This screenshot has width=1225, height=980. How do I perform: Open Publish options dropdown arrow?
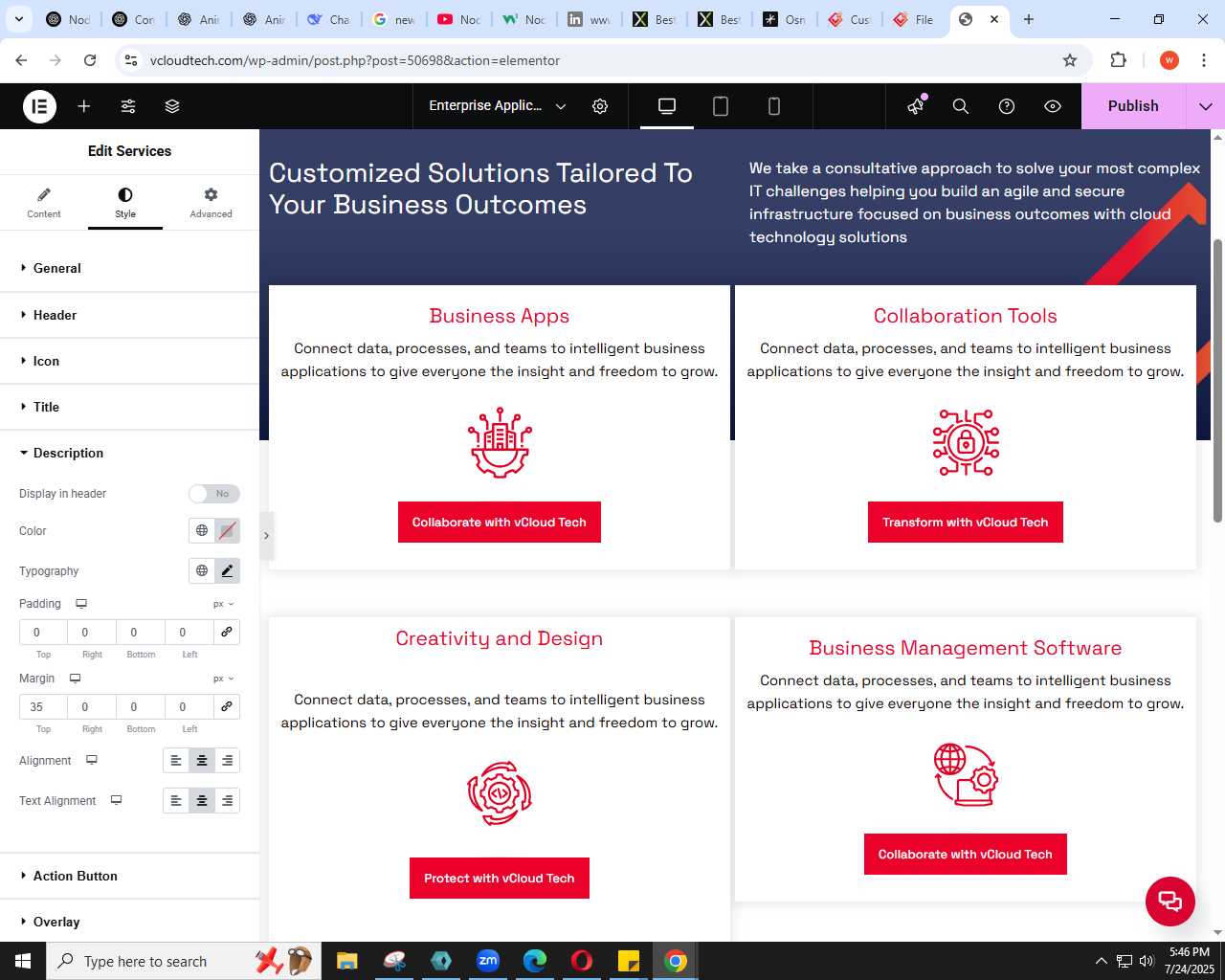[x=1205, y=106]
